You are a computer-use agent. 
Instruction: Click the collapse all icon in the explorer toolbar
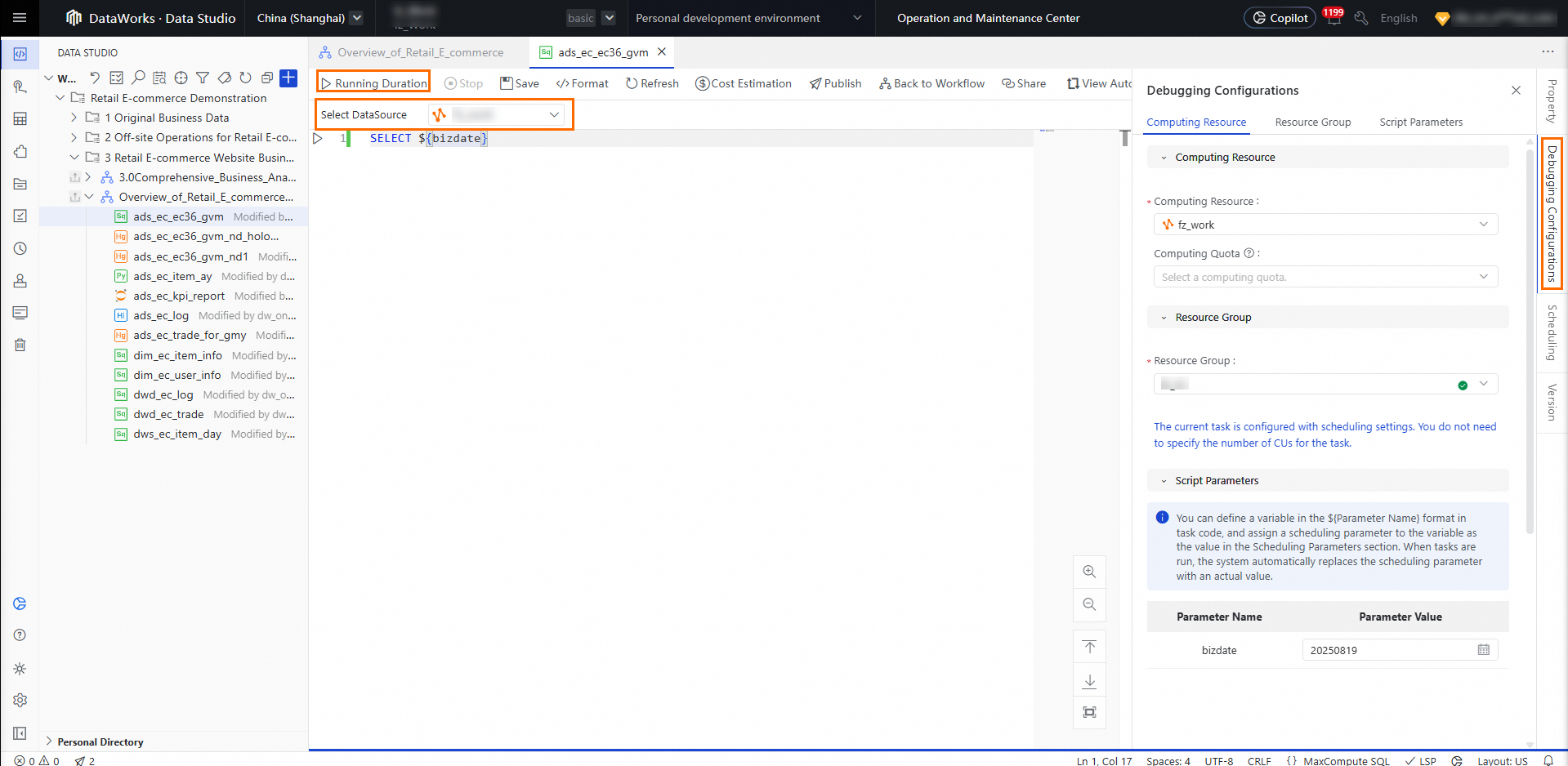click(266, 78)
